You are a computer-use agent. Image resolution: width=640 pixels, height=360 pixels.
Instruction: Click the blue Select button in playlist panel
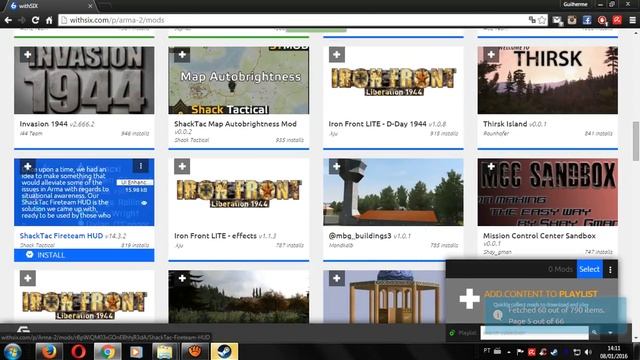click(589, 269)
